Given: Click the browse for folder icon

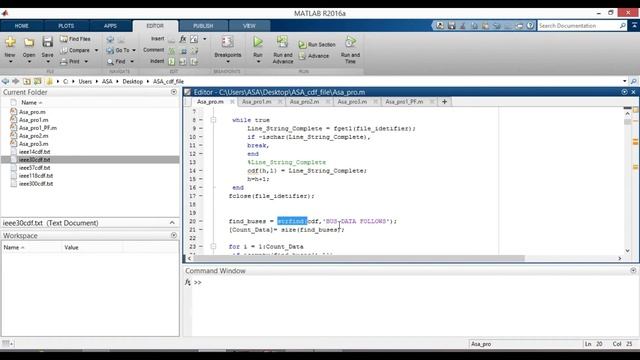Looking at the screenshot, I should tap(38, 81).
